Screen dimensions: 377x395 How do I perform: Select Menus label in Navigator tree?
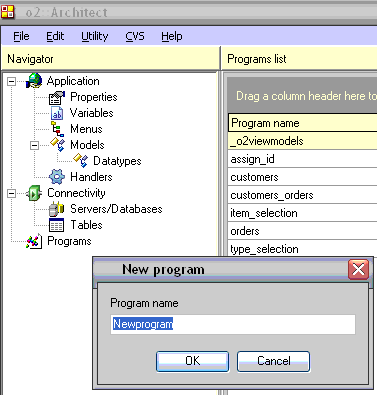click(x=86, y=129)
